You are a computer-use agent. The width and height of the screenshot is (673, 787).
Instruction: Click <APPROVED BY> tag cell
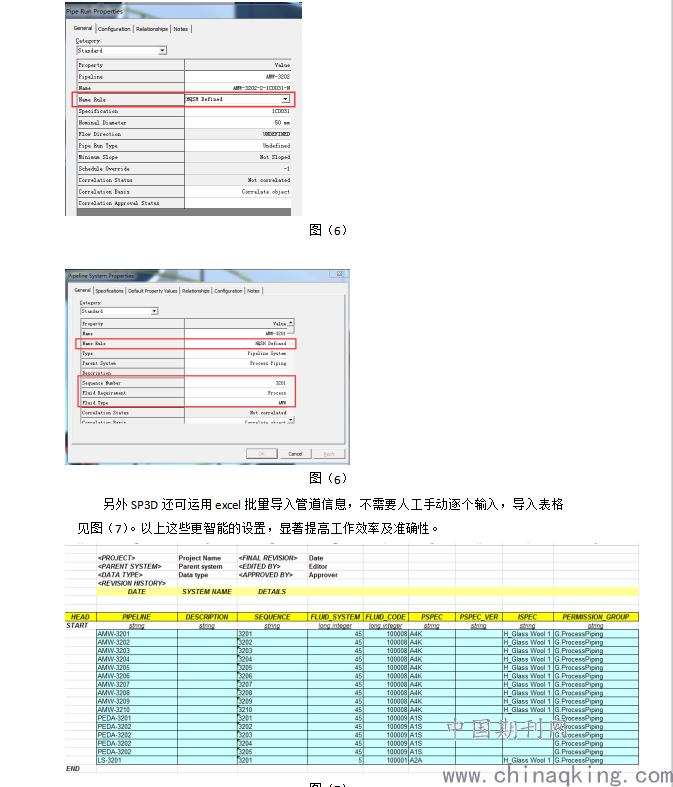[x=265, y=575]
